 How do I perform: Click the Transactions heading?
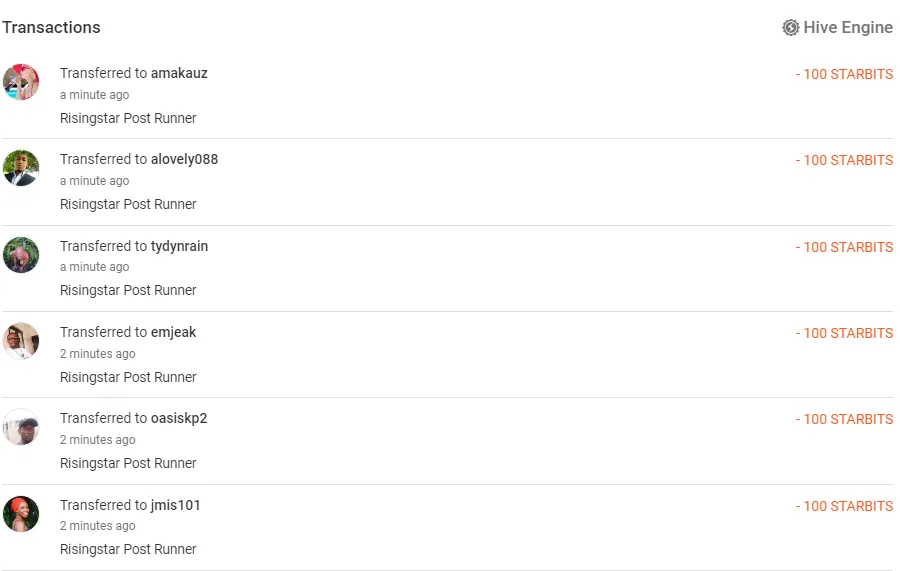pos(51,28)
